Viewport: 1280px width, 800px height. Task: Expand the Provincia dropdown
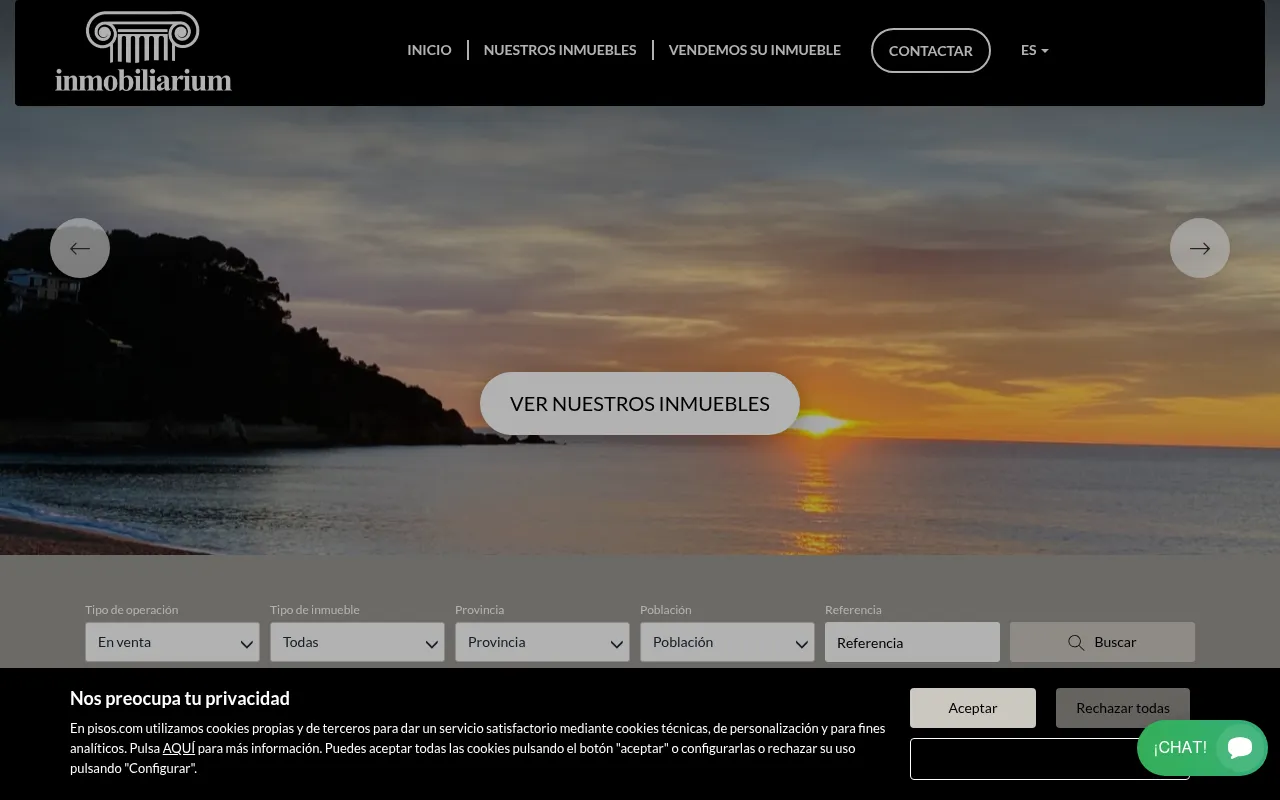tap(542, 642)
